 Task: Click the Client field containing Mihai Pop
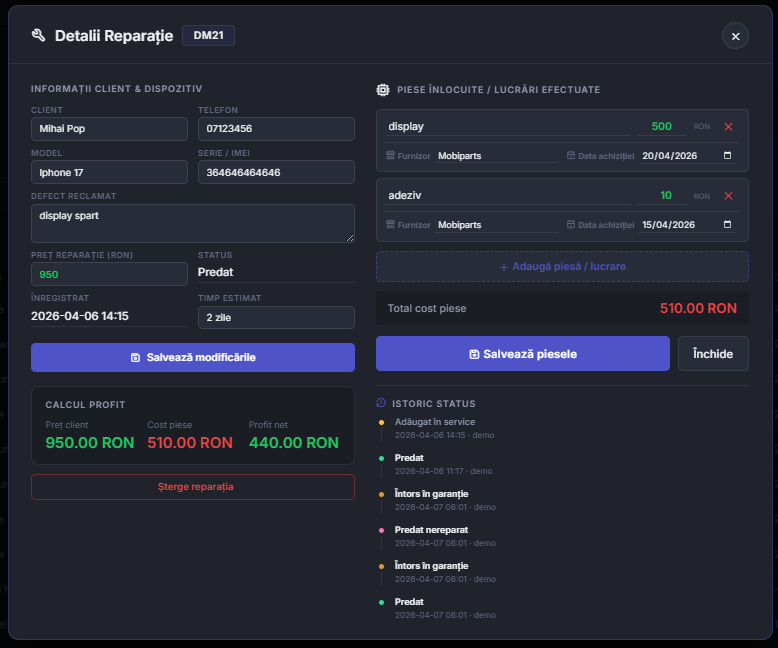[109, 129]
